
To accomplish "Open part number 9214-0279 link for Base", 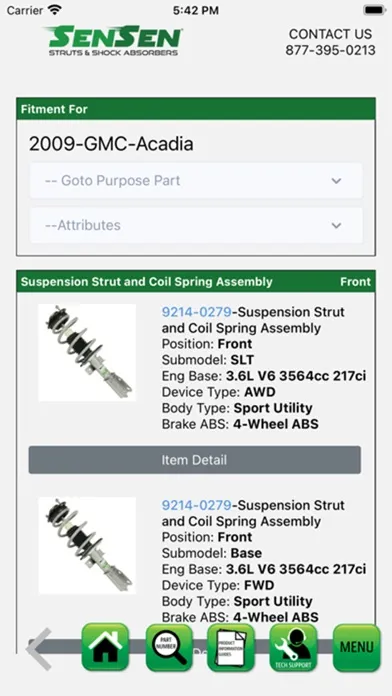I will (x=197, y=505).
